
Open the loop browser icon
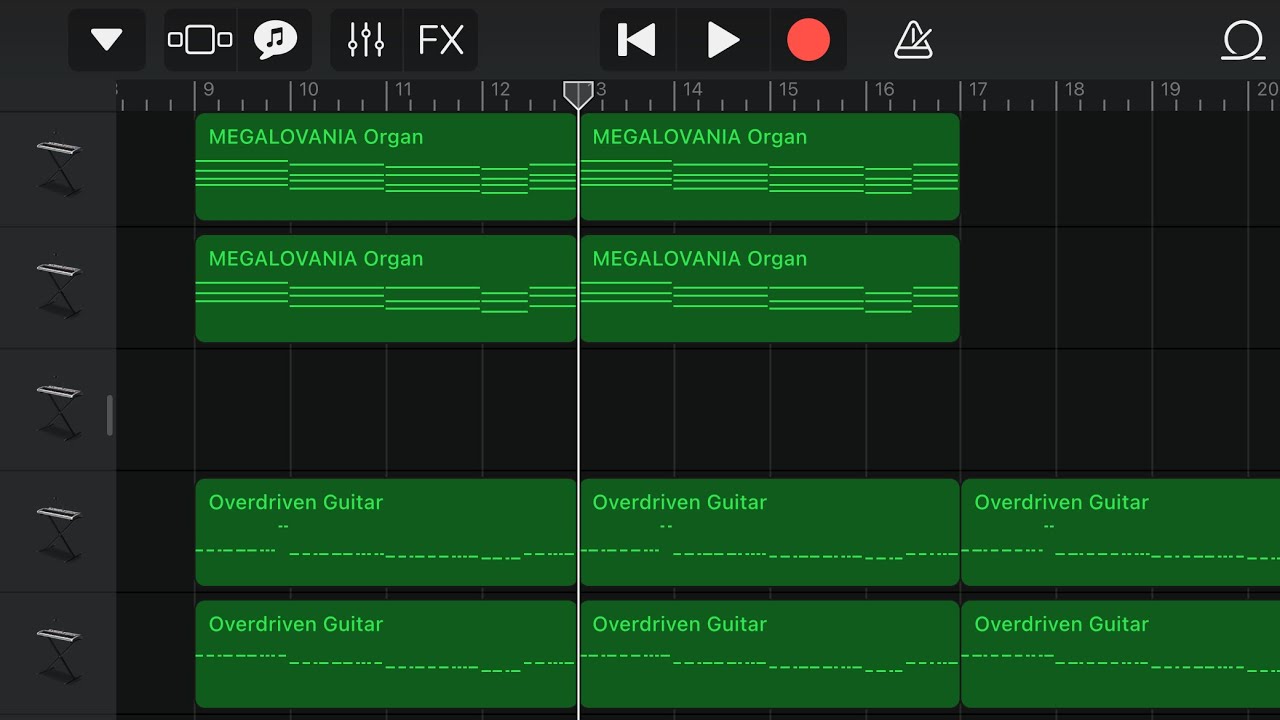point(1243,41)
